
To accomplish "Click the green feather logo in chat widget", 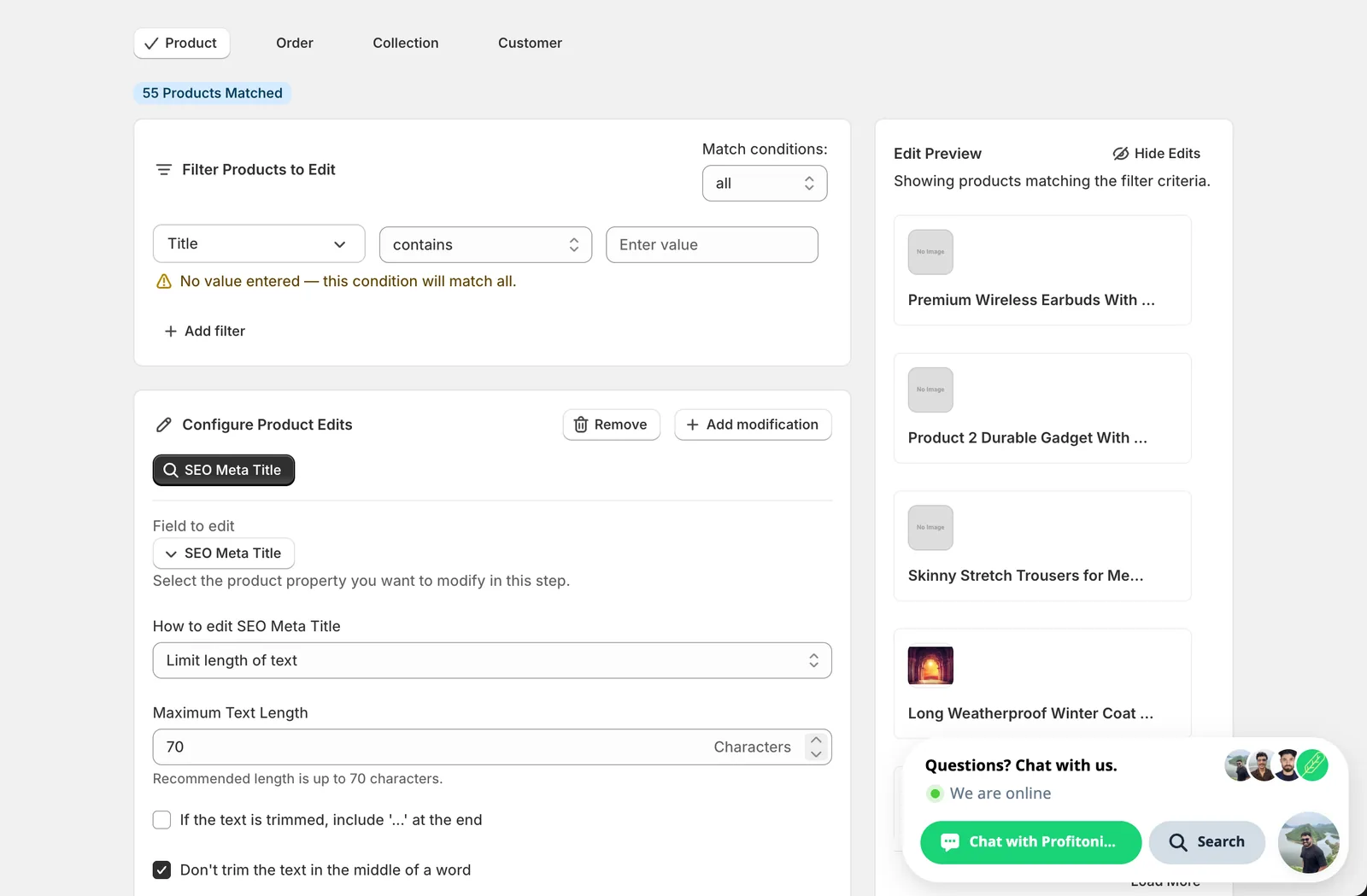I will pyautogui.click(x=1312, y=764).
